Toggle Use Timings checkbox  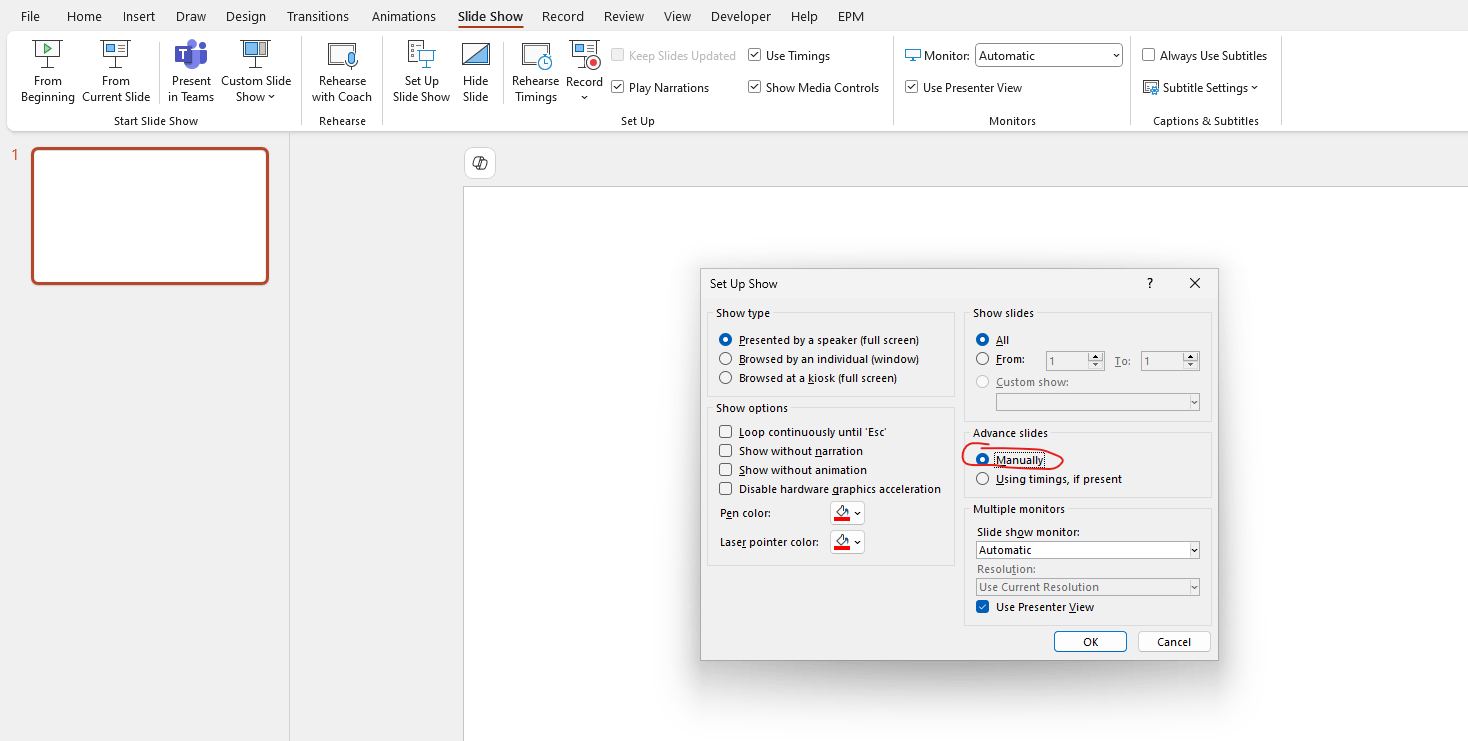[755, 56]
